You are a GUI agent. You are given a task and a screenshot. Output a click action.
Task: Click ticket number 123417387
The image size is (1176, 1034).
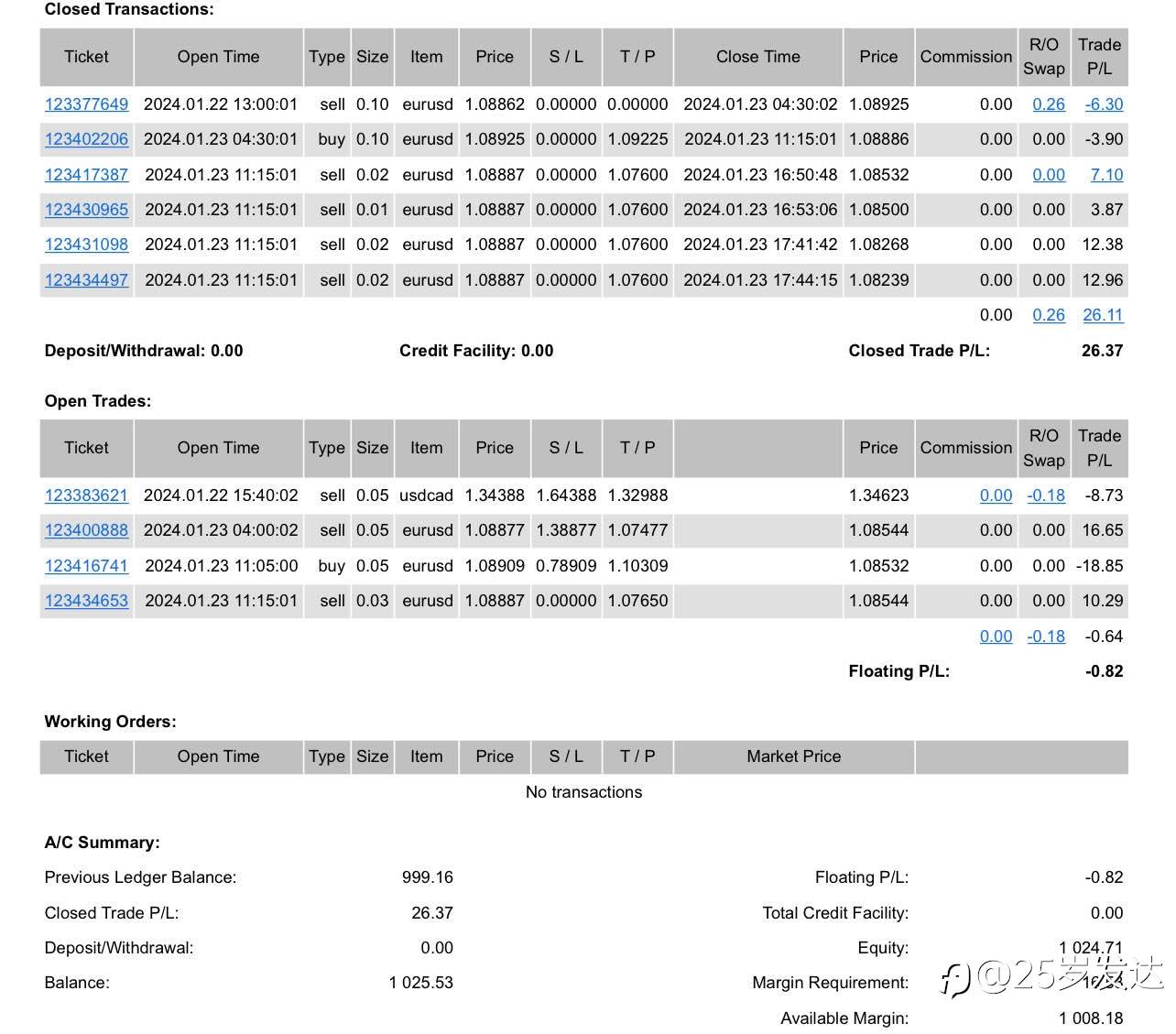click(x=86, y=175)
